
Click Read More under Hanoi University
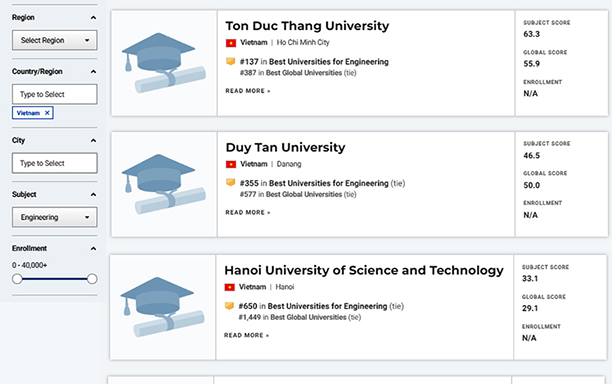point(247,335)
